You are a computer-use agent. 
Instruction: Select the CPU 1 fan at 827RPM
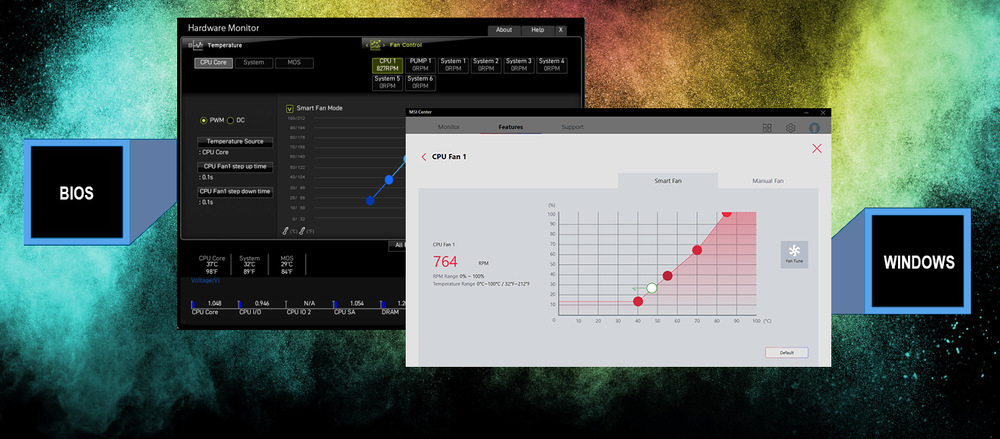click(387, 65)
